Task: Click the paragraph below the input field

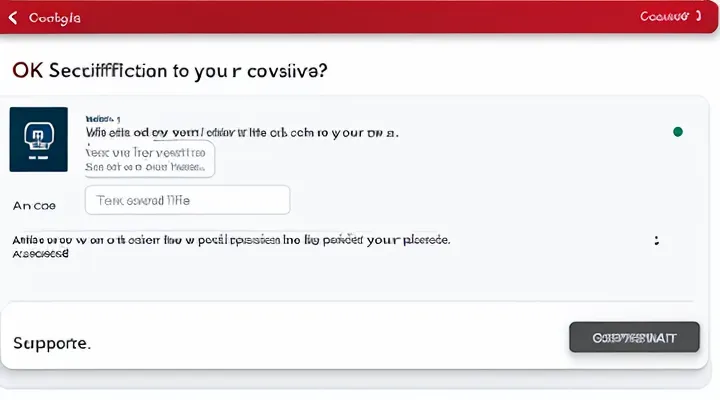Action: tap(230, 241)
